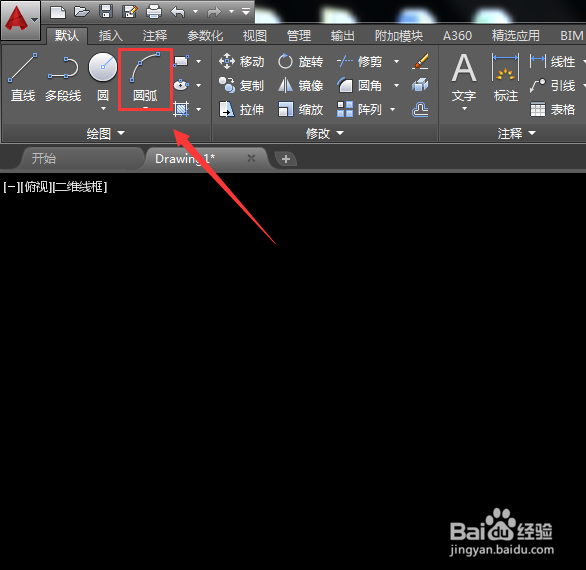Open the Add-ins (附加模块) tab
Image resolution: width=586 pixels, height=570 pixels.
tap(399, 36)
